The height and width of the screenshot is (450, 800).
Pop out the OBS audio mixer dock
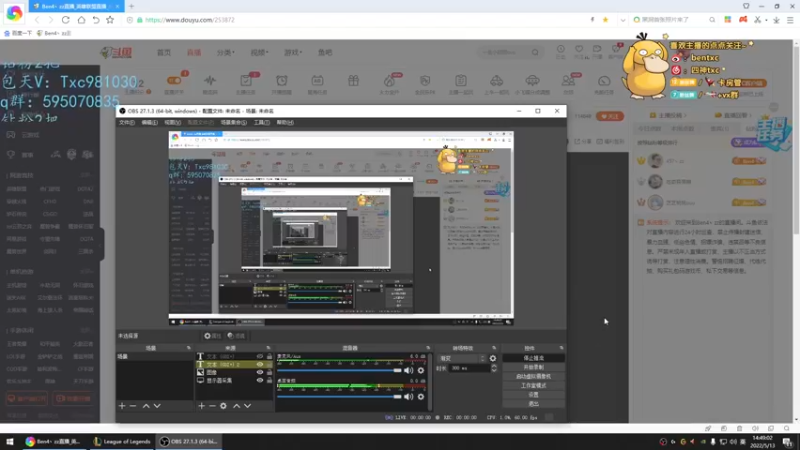(x=428, y=348)
